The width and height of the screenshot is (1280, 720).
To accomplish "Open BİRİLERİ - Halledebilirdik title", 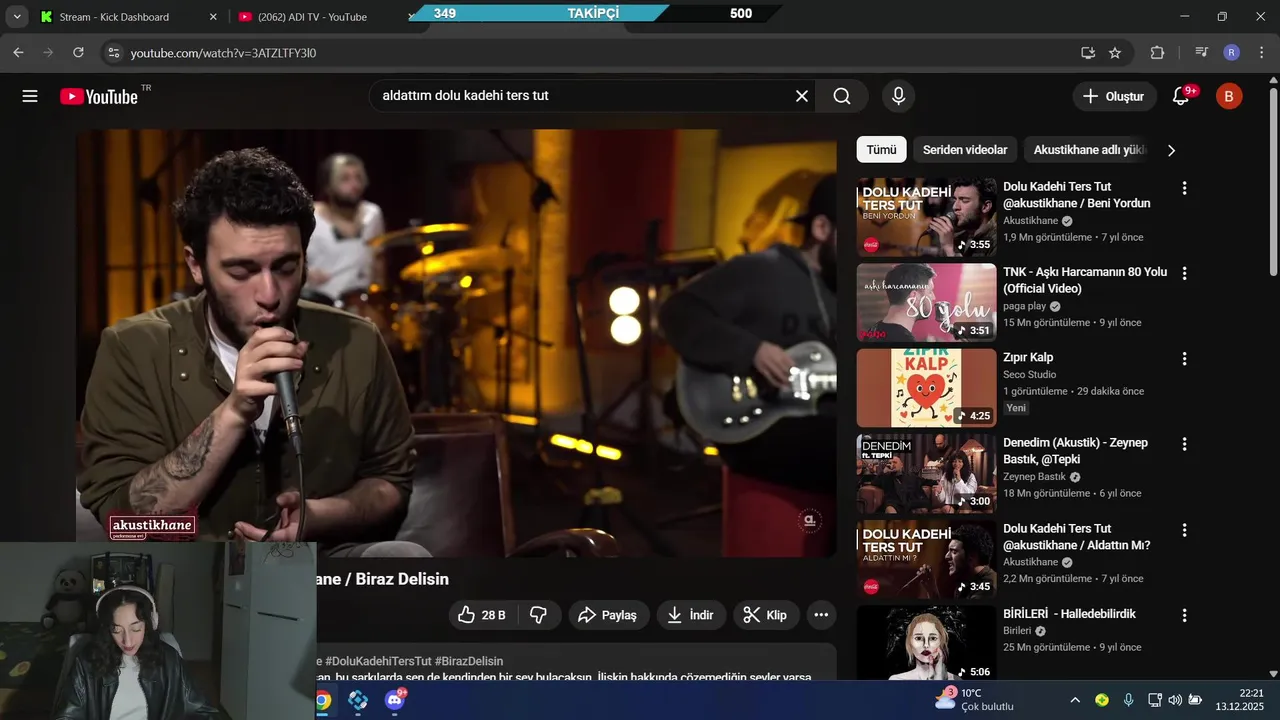I will [1069, 614].
